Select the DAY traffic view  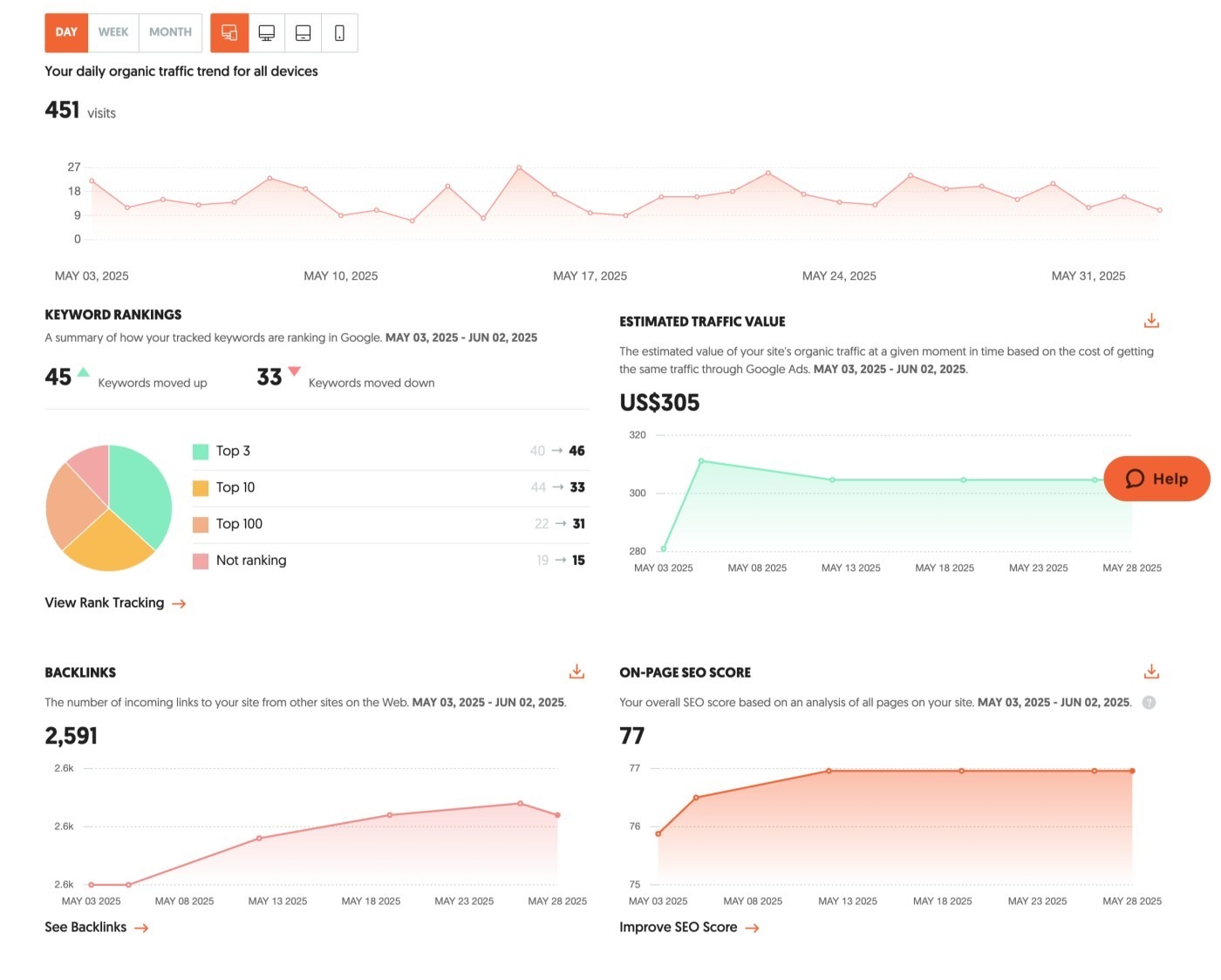[x=66, y=32]
